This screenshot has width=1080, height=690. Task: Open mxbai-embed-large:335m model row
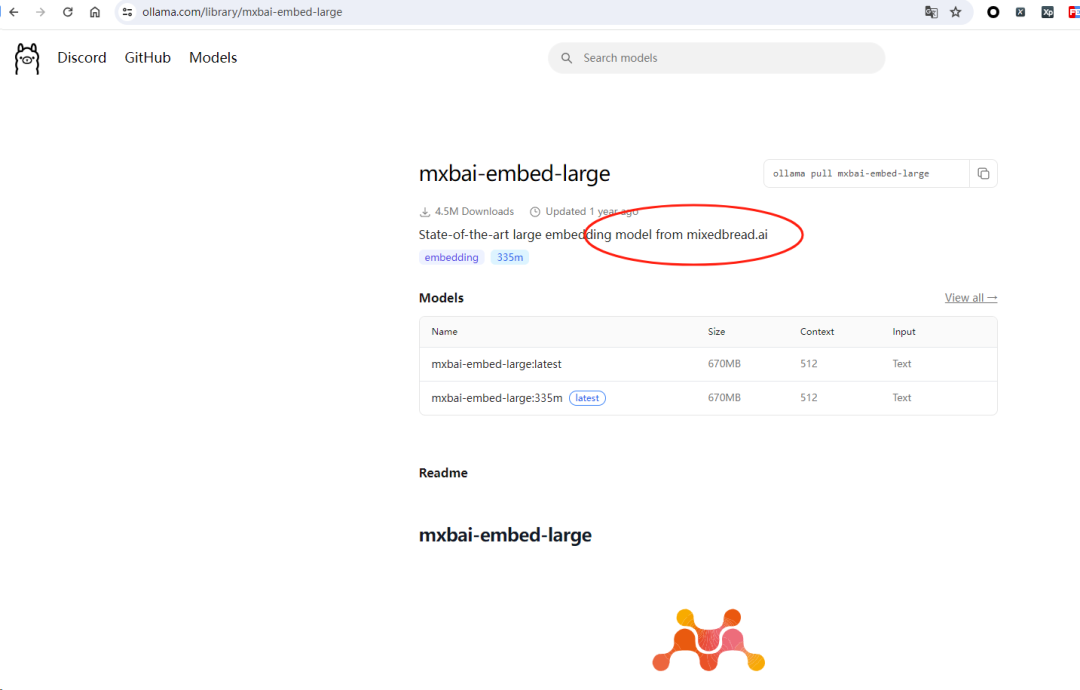point(708,397)
